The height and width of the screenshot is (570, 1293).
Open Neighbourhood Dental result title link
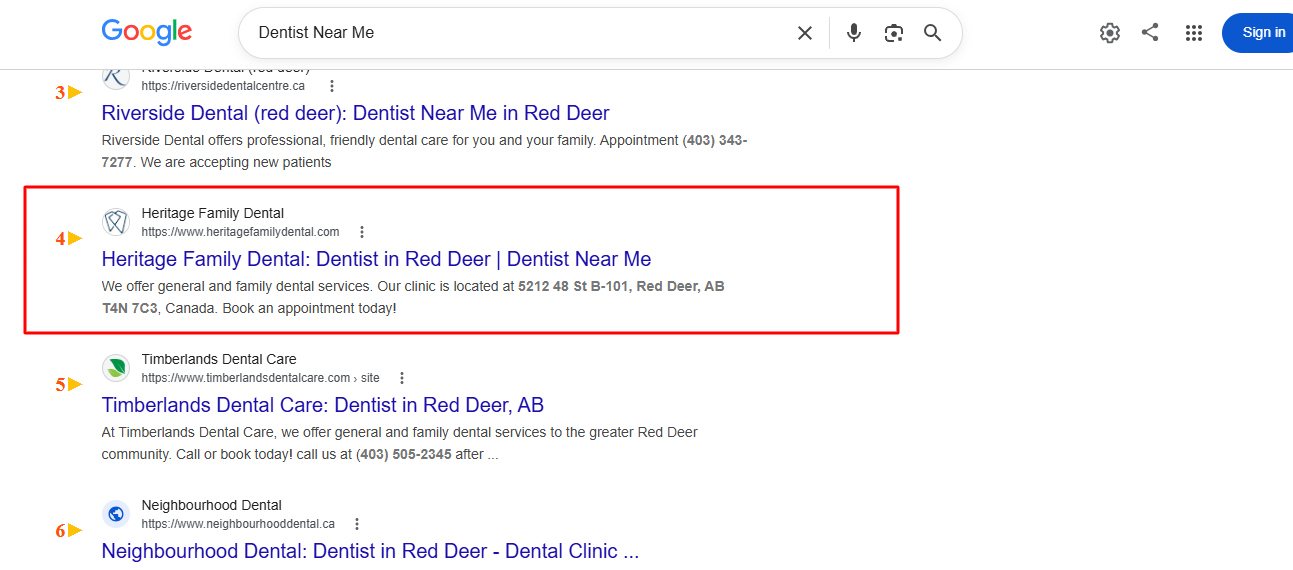pos(370,551)
